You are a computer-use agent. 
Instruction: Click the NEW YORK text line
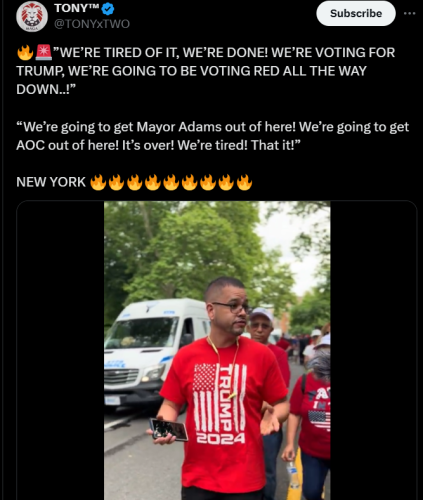coord(51,182)
